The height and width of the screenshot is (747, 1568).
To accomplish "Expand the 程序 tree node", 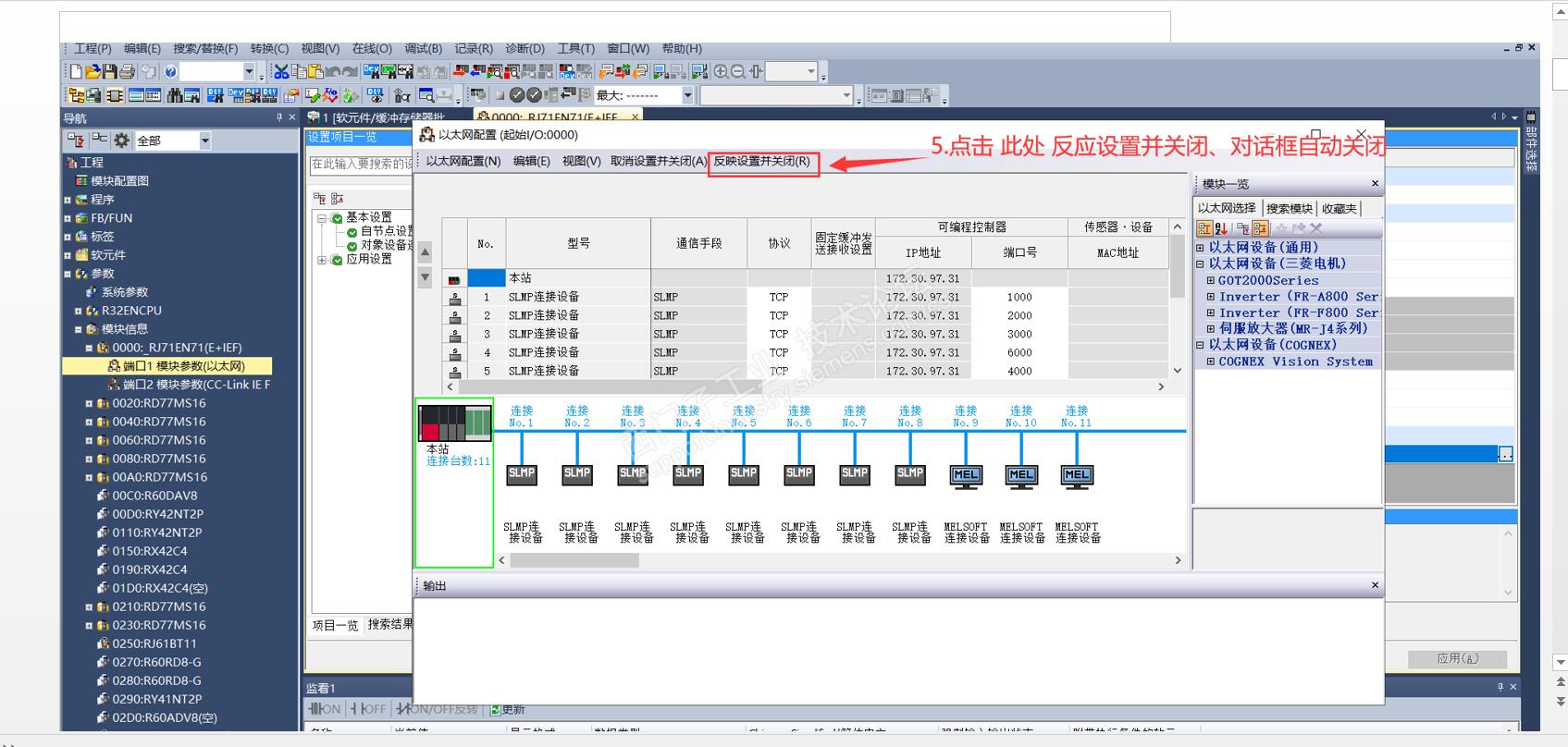I will point(68,200).
